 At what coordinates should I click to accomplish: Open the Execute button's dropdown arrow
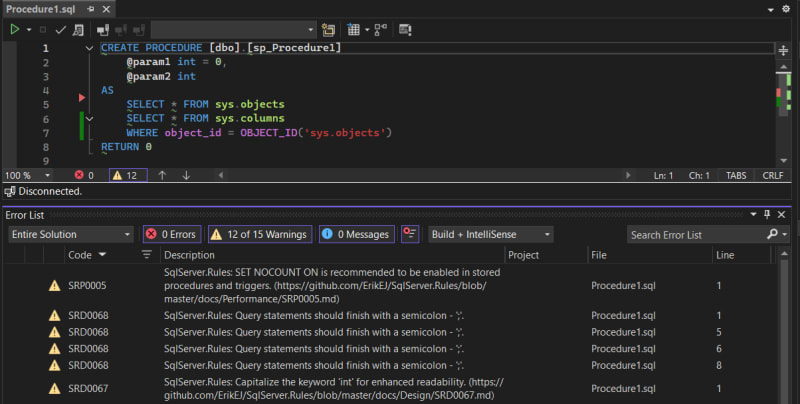[29, 30]
